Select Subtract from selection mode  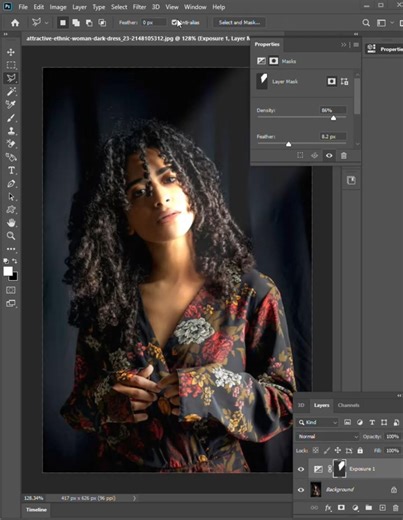pyautogui.click(x=89, y=23)
